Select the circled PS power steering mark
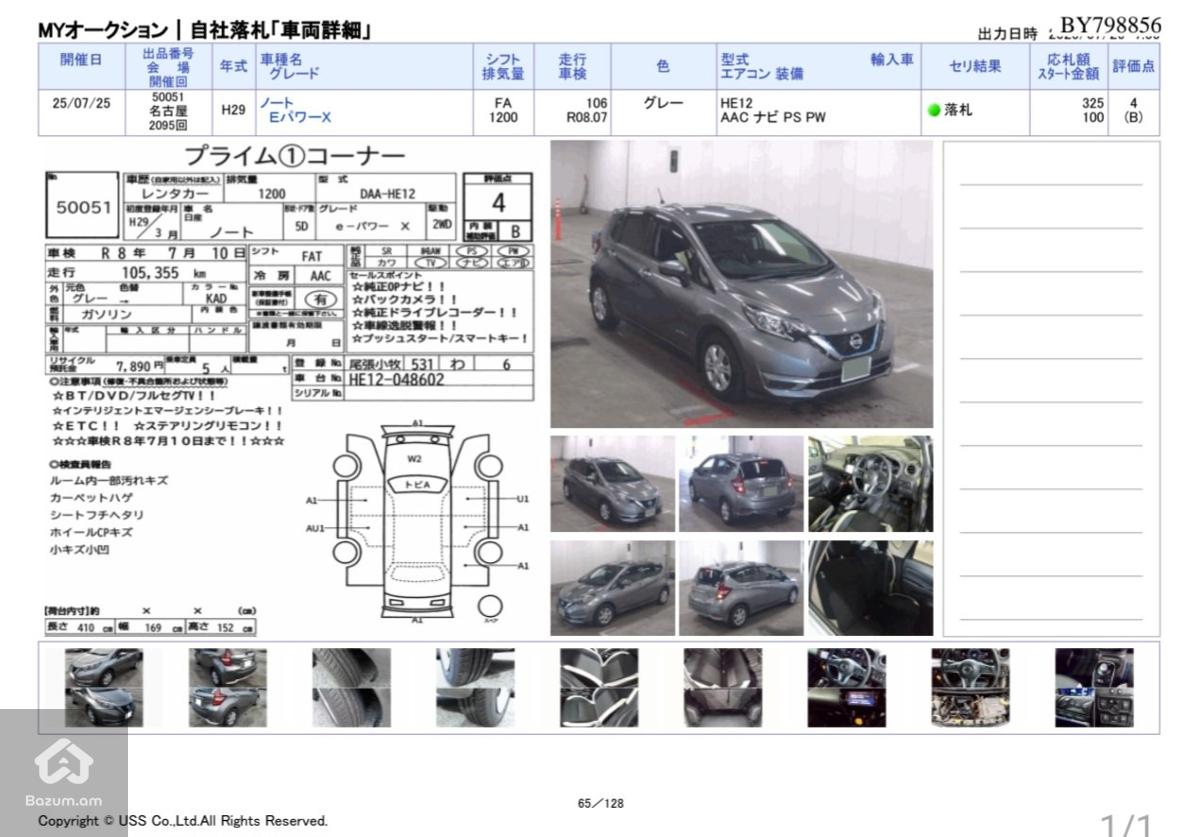Screen dimensions: 1200x837 pos(472,250)
